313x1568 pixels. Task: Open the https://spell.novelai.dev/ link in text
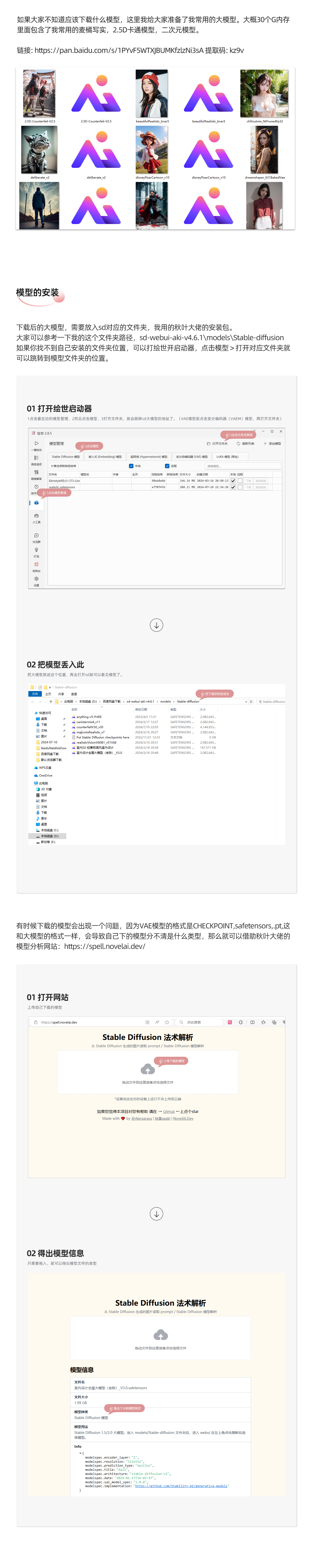104,947
